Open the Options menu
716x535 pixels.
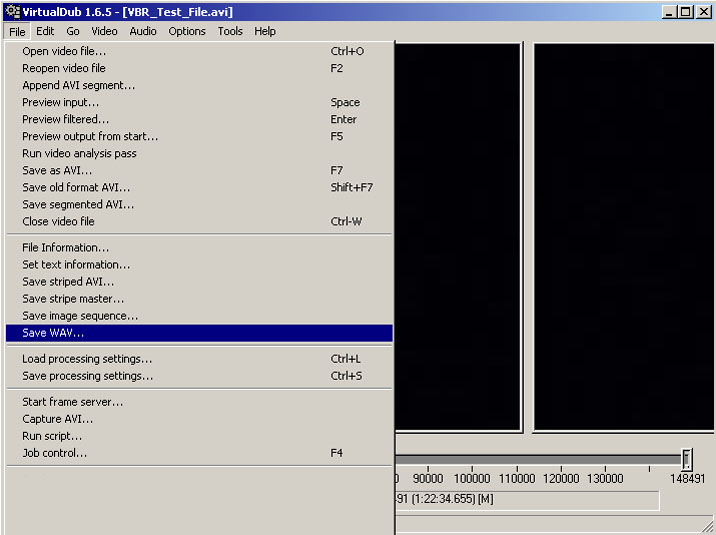tap(187, 31)
